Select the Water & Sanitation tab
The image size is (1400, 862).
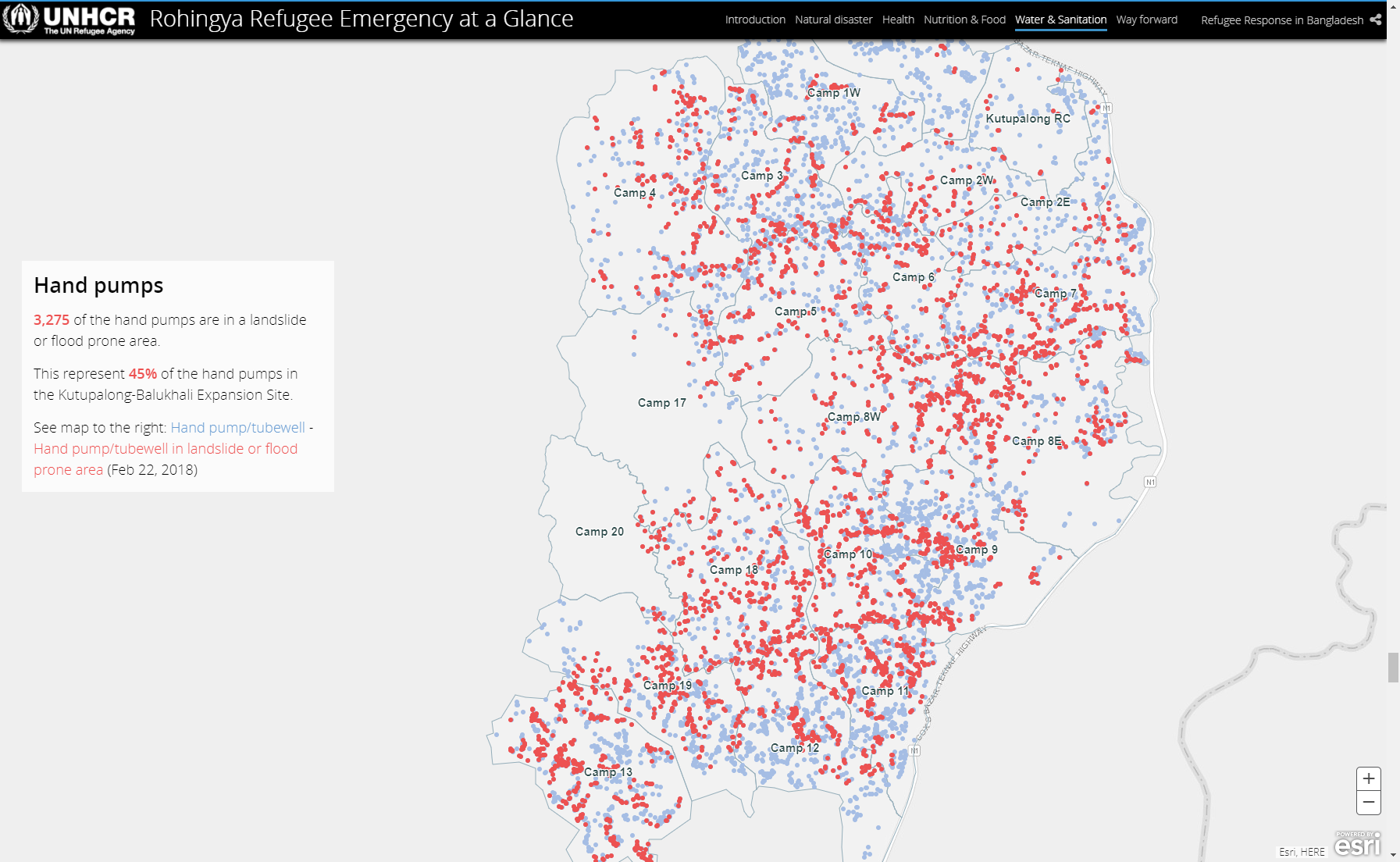1060,20
